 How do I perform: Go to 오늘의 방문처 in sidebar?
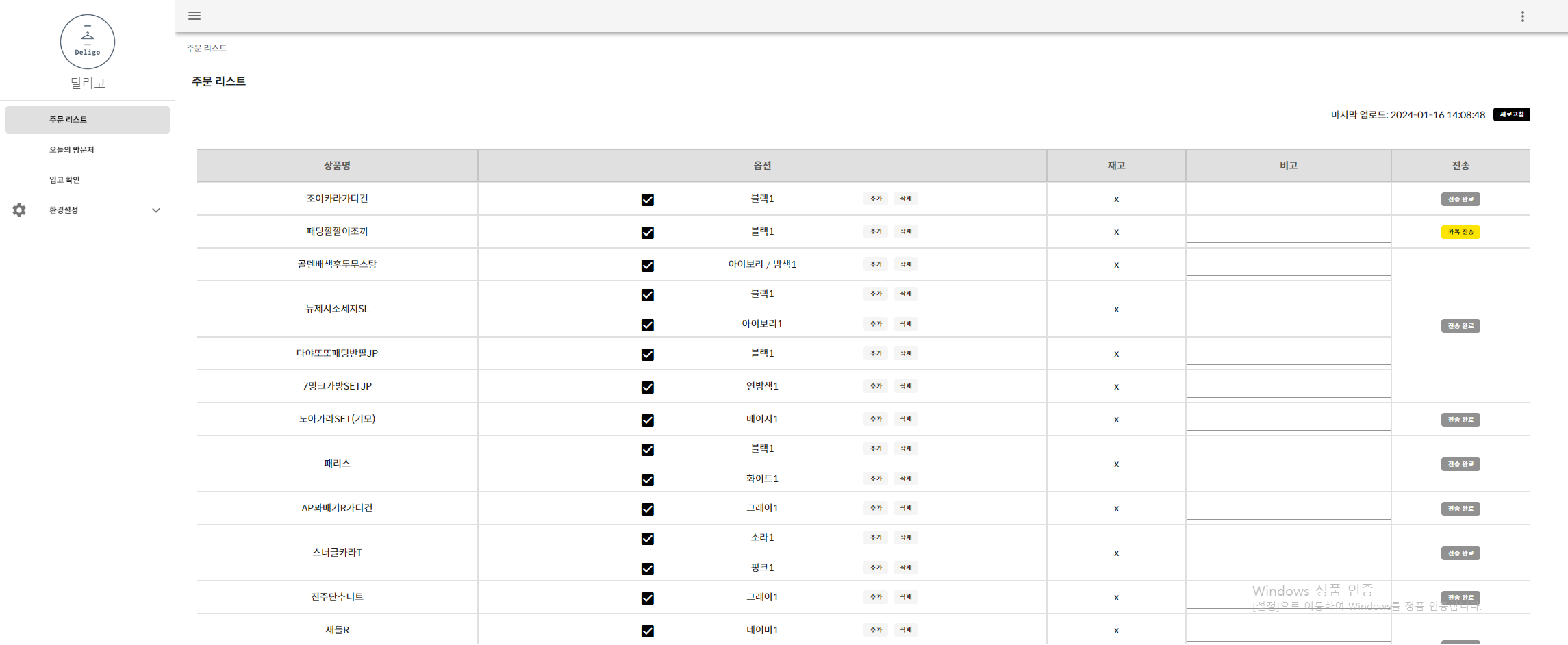point(88,150)
